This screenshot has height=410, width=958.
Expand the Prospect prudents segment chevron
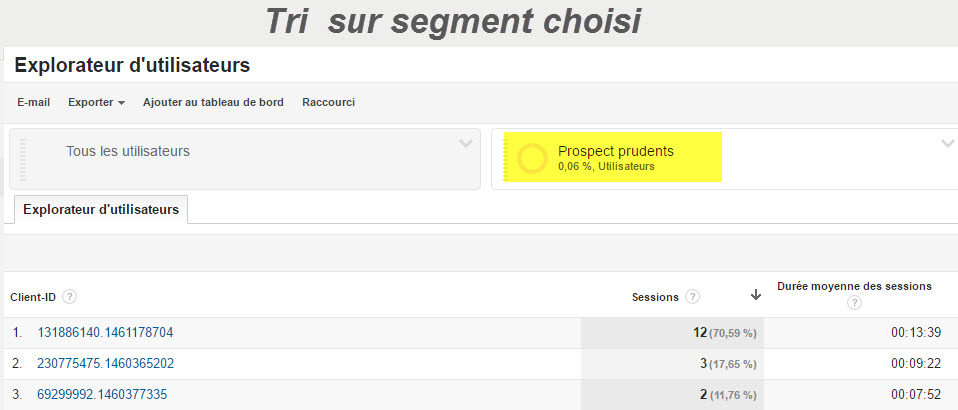click(x=948, y=144)
